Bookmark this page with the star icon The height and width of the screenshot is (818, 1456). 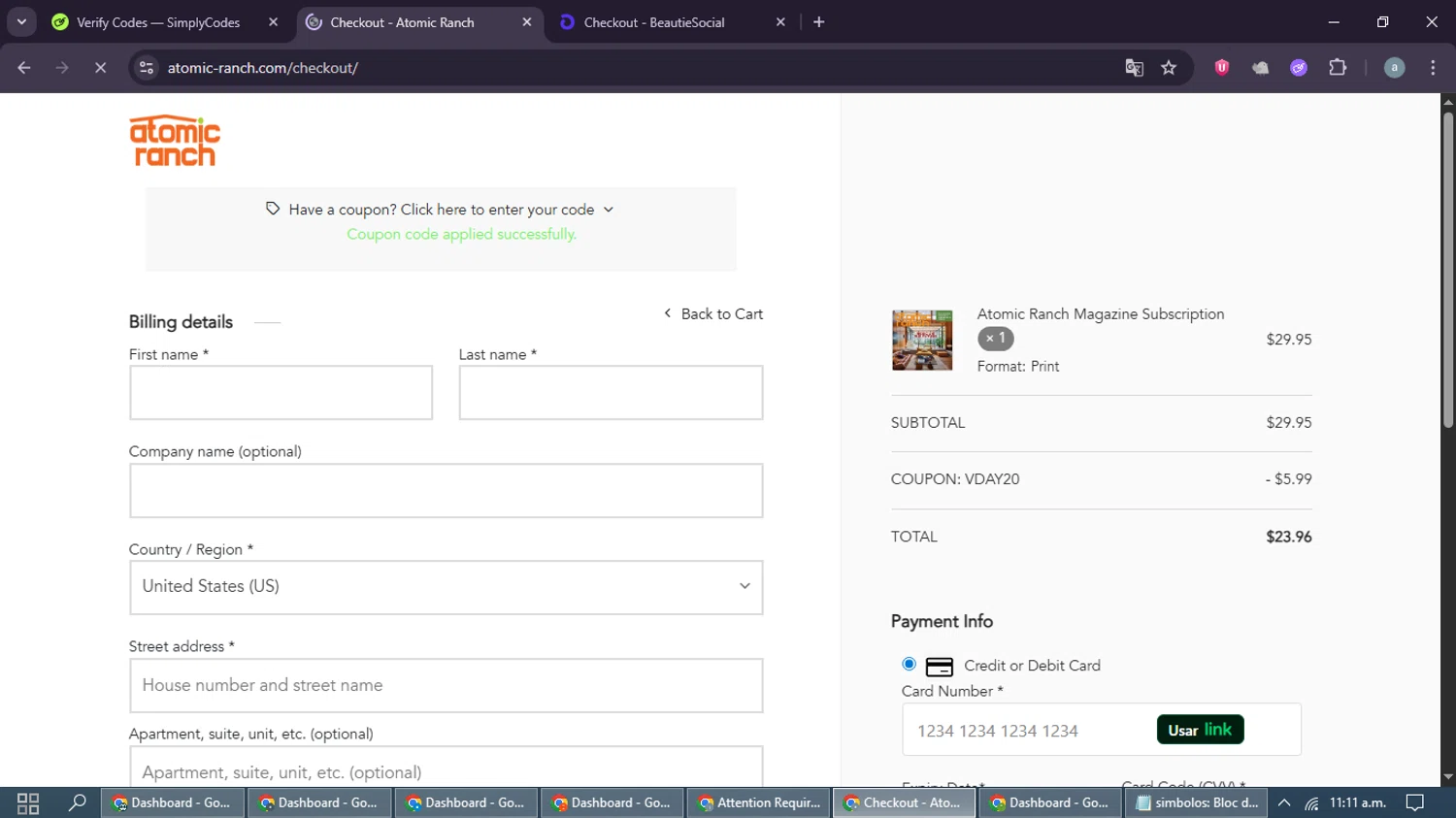1169,68
